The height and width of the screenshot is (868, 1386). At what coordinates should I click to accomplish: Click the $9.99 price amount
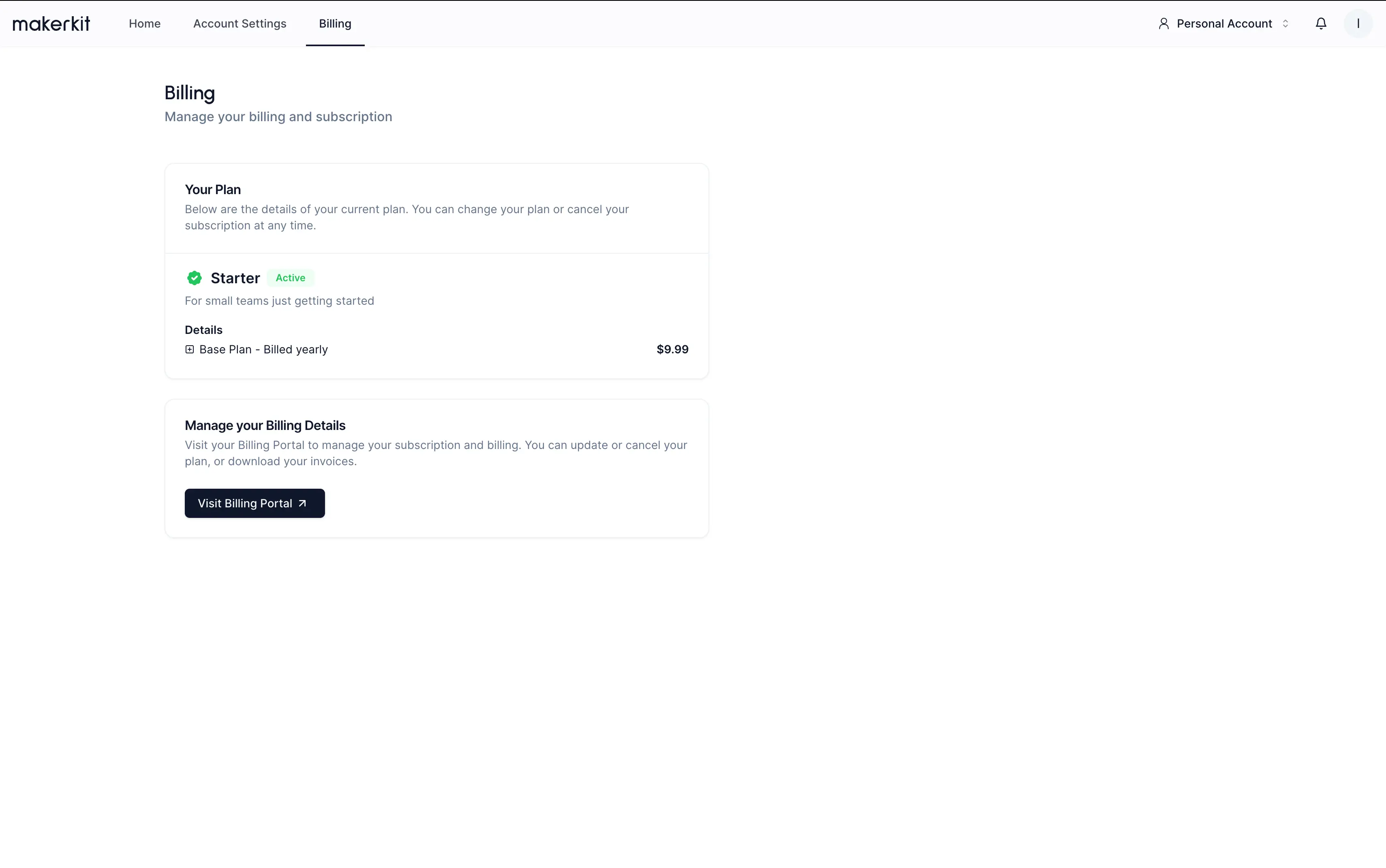click(672, 350)
